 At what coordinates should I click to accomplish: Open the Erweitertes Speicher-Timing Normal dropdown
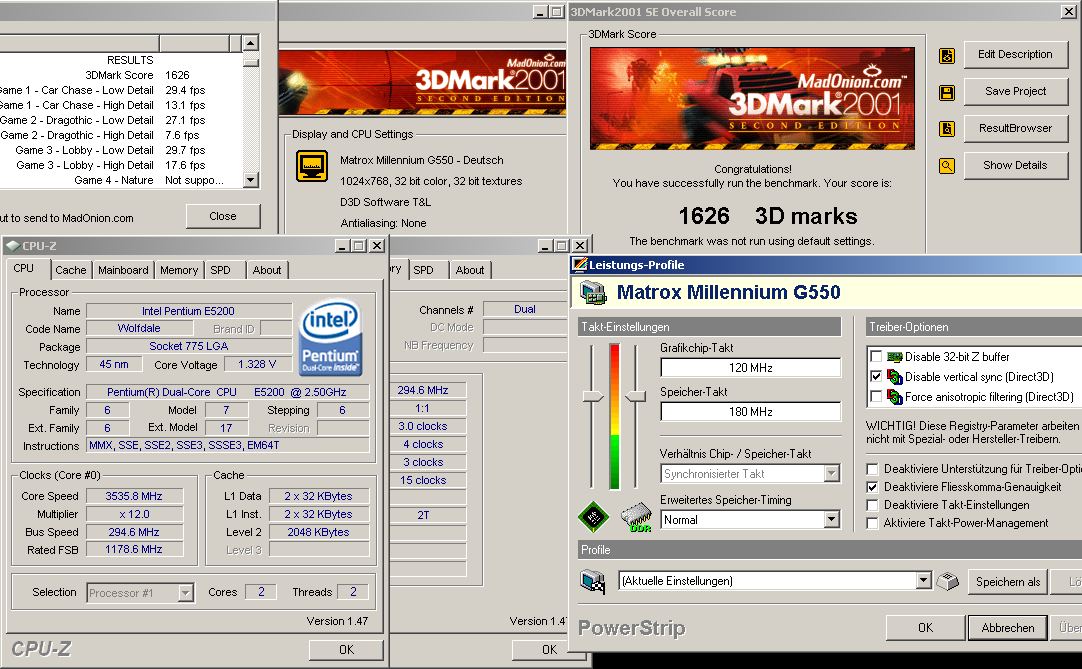click(832, 520)
